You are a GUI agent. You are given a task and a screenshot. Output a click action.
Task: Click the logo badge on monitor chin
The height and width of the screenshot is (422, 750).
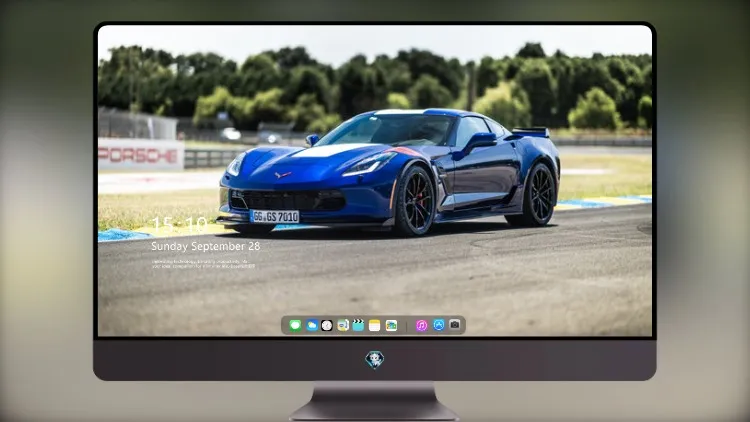click(375, 360)
